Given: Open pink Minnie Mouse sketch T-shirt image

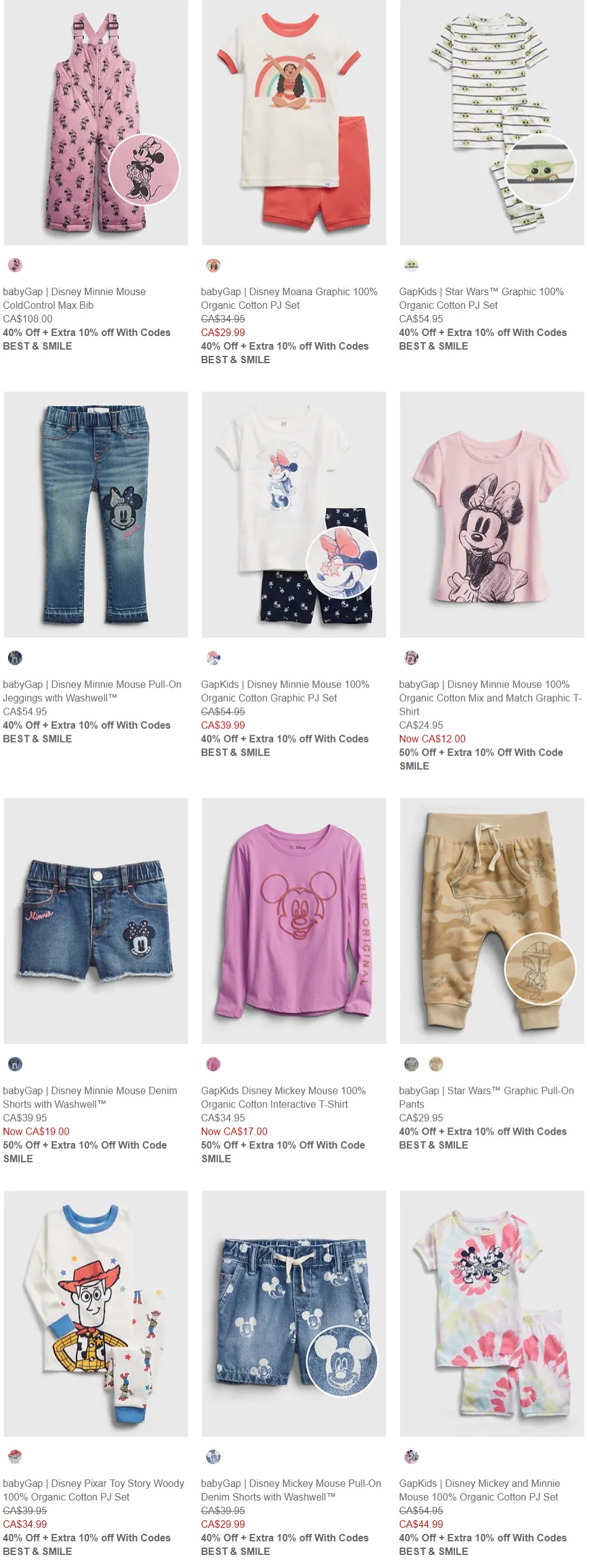Looking at the screenshot, I should pos(492,515).
